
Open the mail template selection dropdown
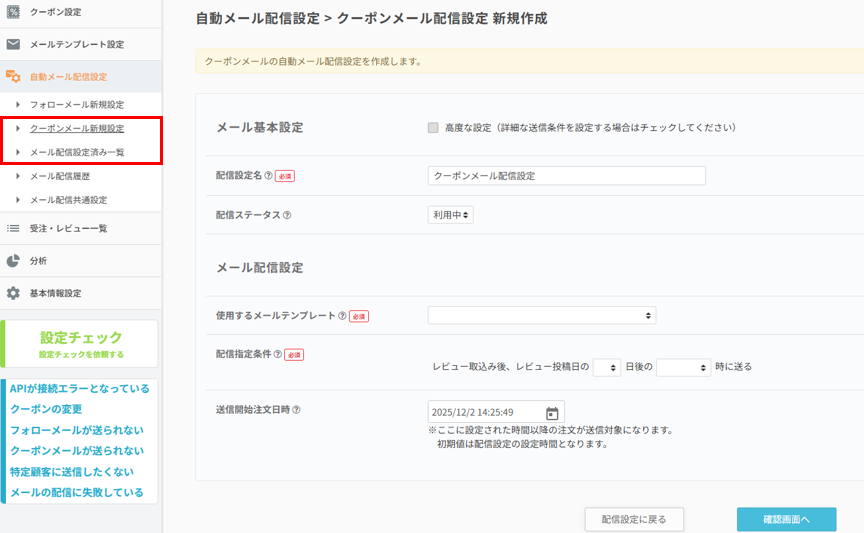542,315
